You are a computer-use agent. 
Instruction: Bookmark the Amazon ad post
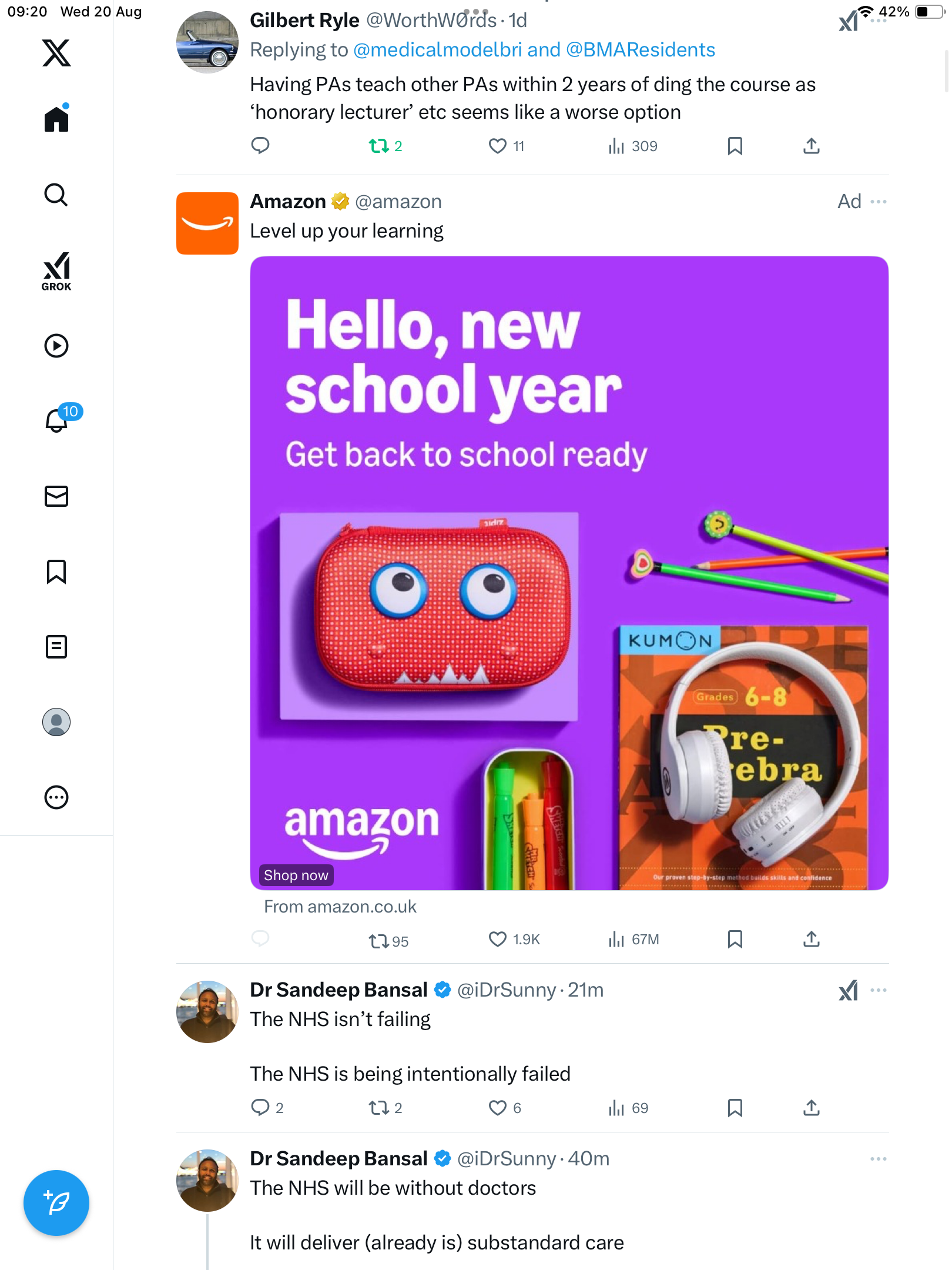(x=735, y=939)
